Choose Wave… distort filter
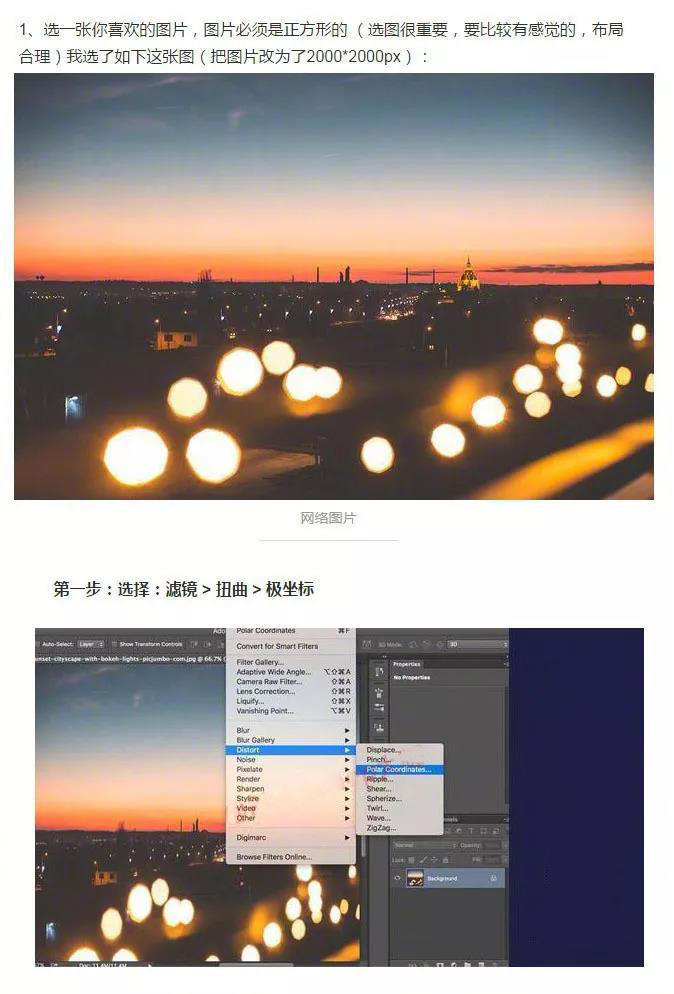The image size is (674, 994). (x=399, y=818)
